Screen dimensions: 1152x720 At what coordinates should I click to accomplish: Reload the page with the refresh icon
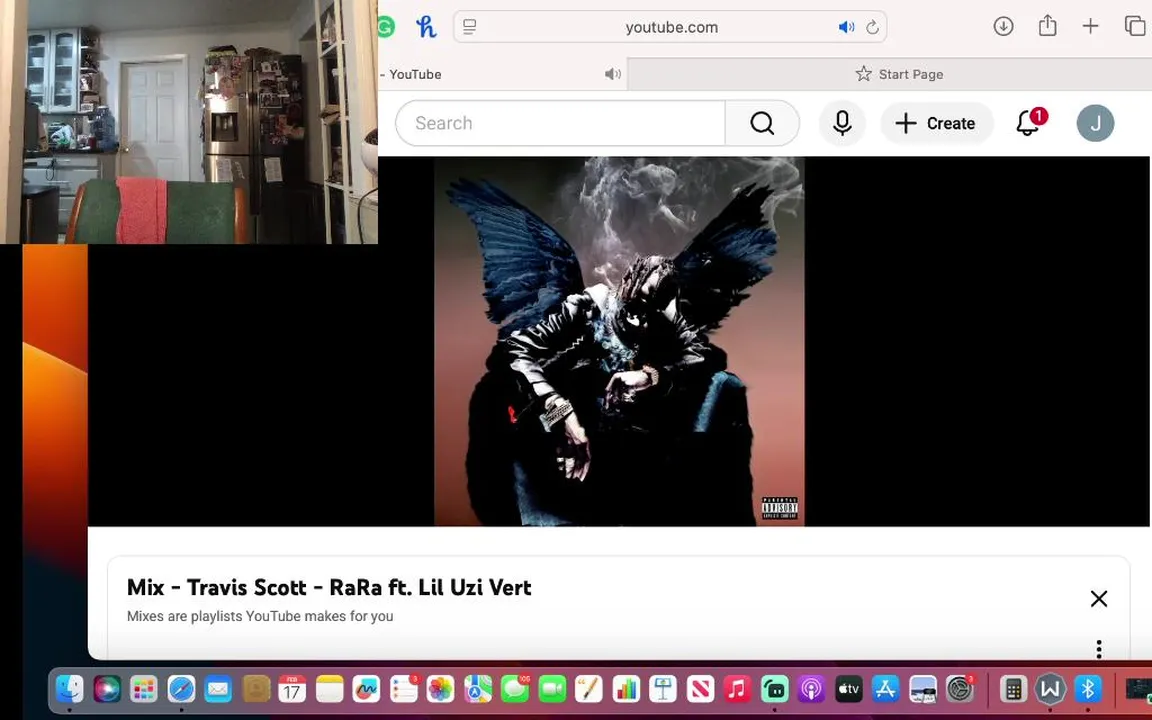click(x=872, y=27)
